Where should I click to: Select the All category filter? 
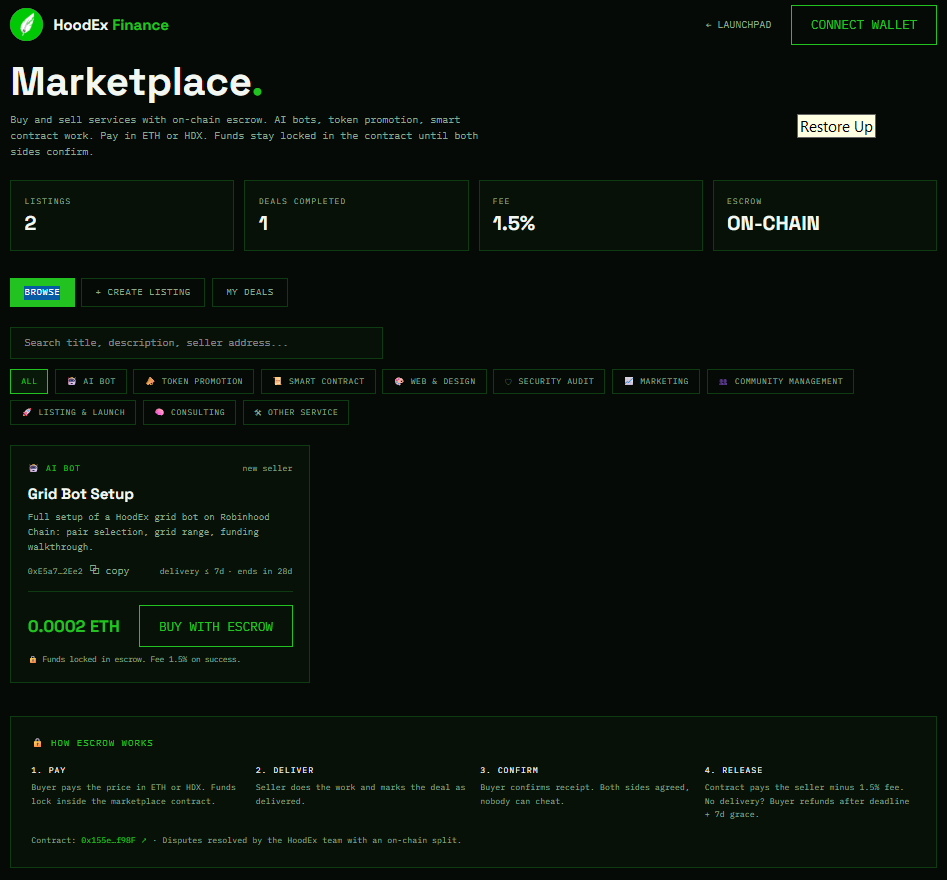pyautogui.click(x=29, y=382)
